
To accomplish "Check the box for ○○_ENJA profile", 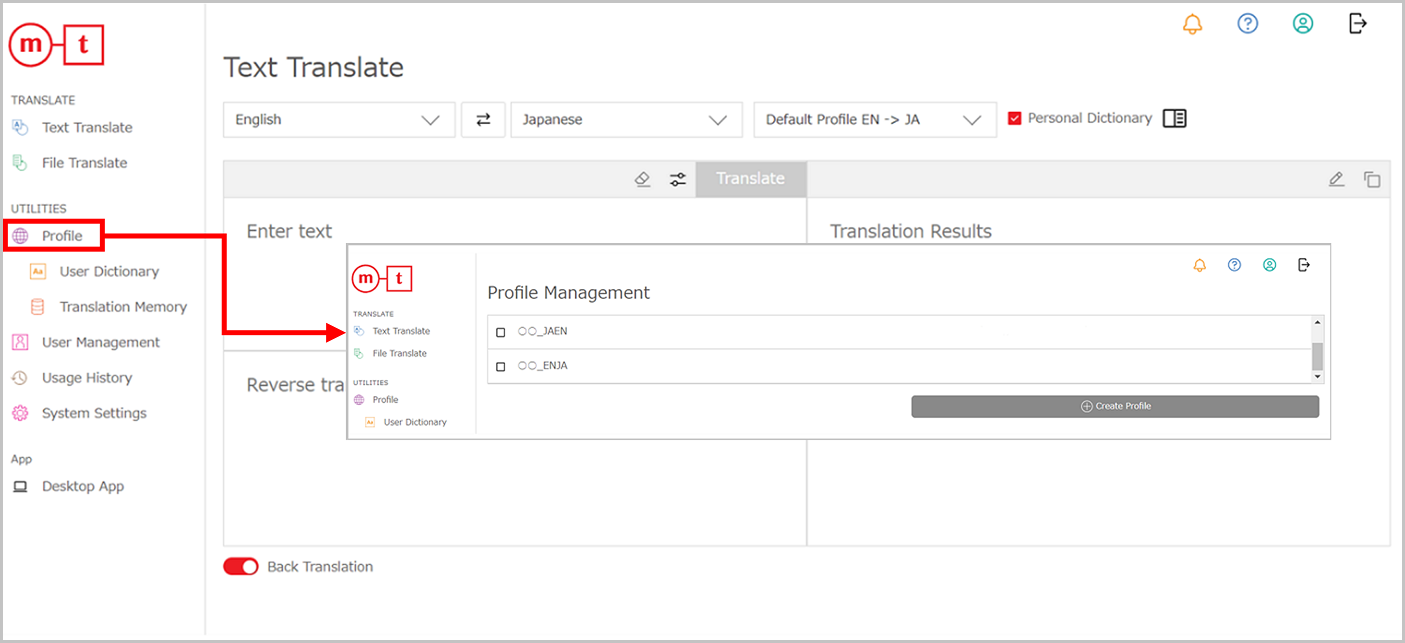I will click(501, 366).
